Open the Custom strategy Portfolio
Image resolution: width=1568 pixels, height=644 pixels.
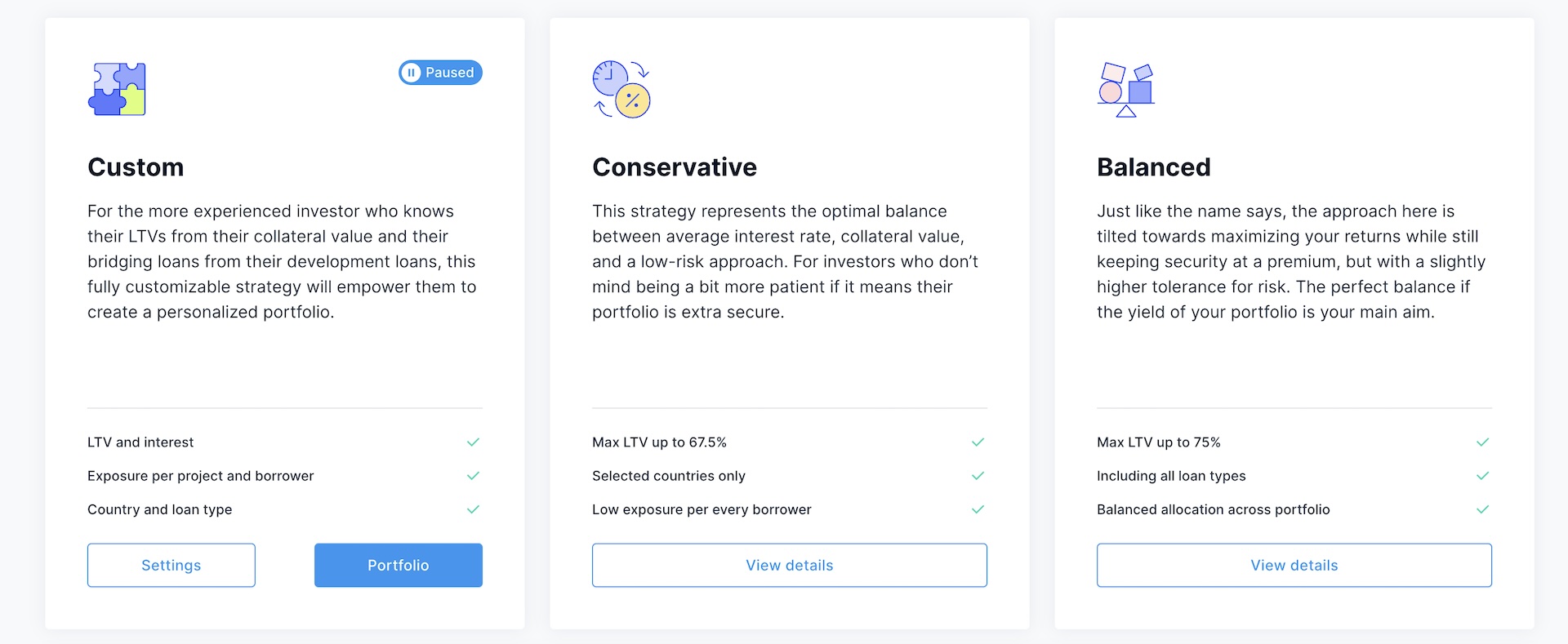(x=399, y=565)
